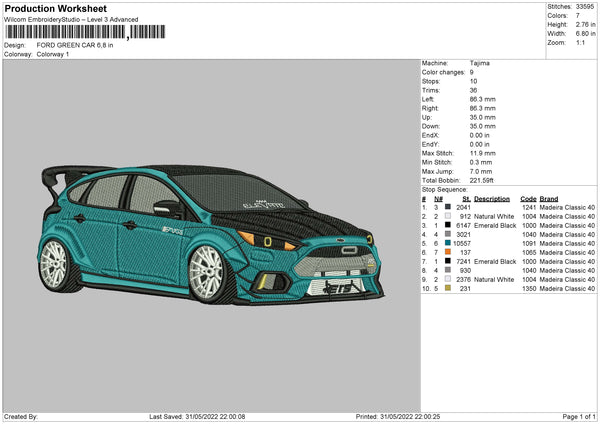Click the 'Printed: 31/05/2022' timestamp
Viewport: 600px width, 424px height.
click(x=398, y=416)
